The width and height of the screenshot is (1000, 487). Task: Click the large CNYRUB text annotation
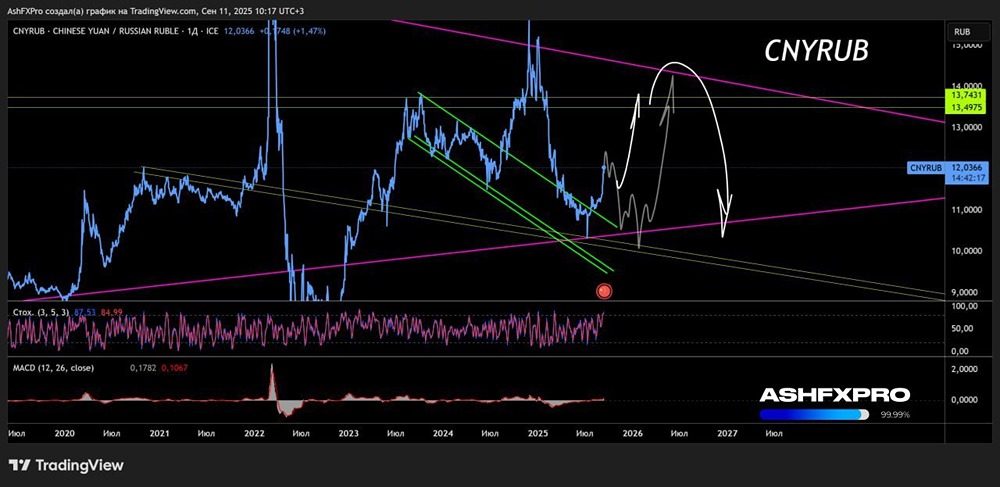[x=816, y=52]
